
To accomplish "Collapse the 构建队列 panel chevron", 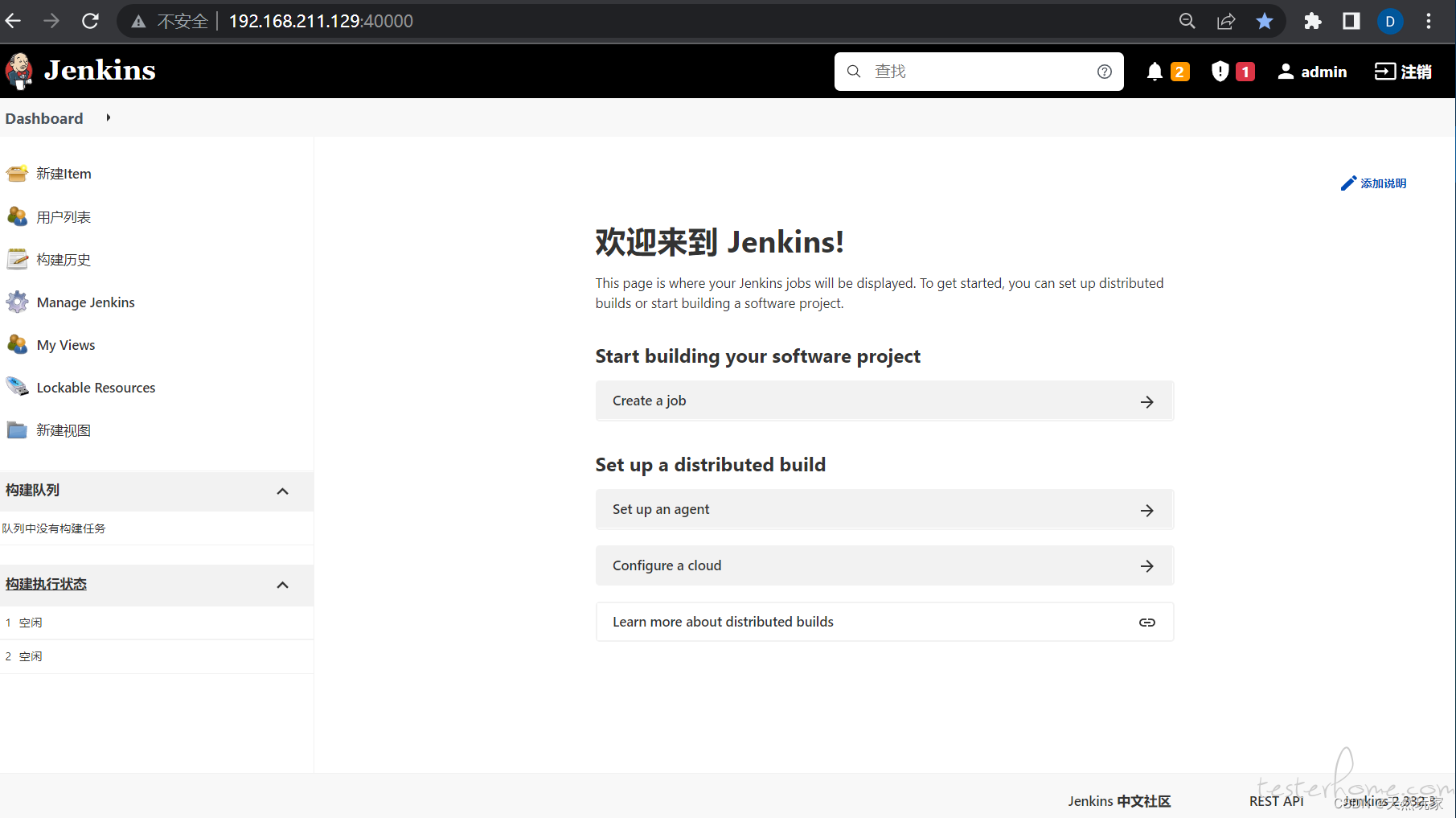I will tap(282, 491).
